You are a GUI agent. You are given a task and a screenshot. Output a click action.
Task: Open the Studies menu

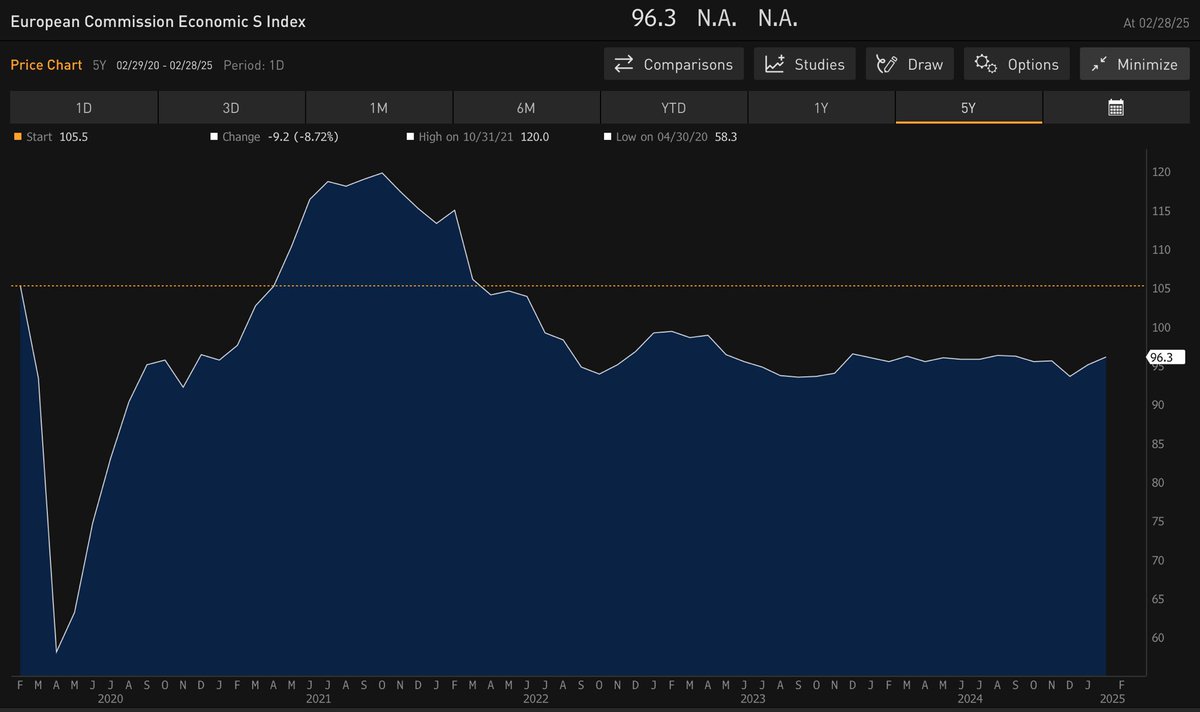point(804,64)
